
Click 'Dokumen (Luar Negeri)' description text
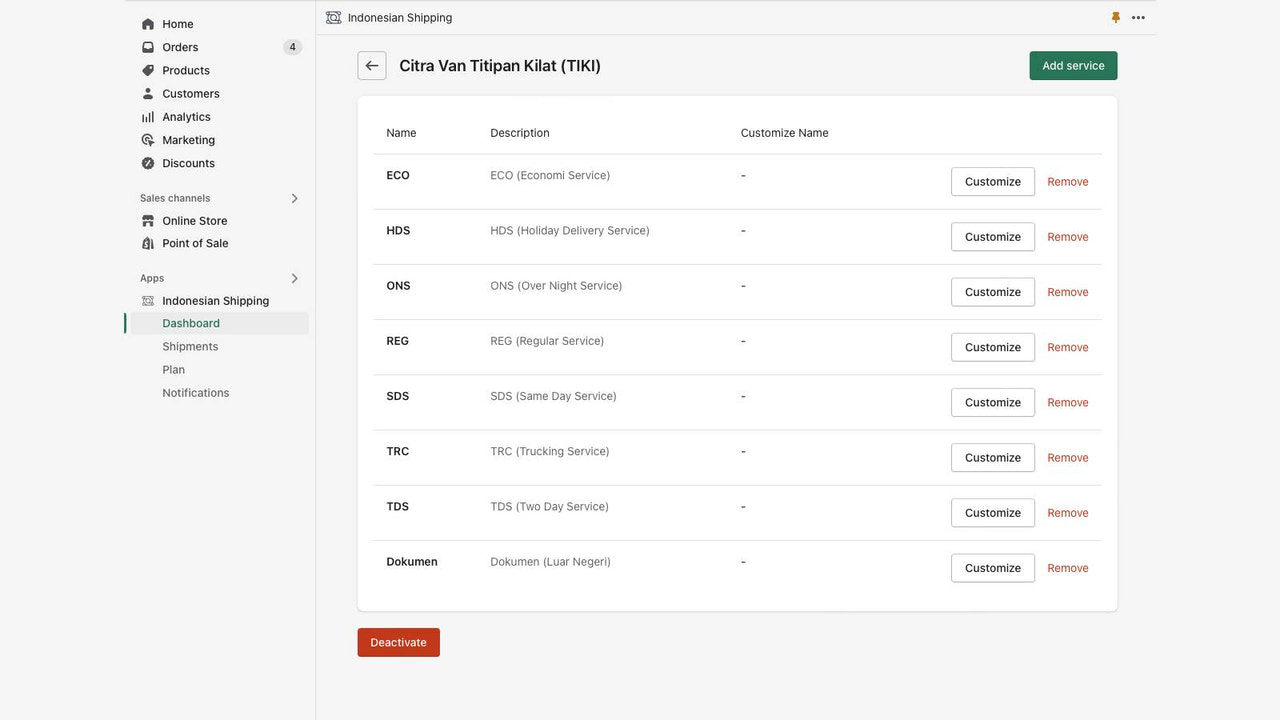click(550, 562)
